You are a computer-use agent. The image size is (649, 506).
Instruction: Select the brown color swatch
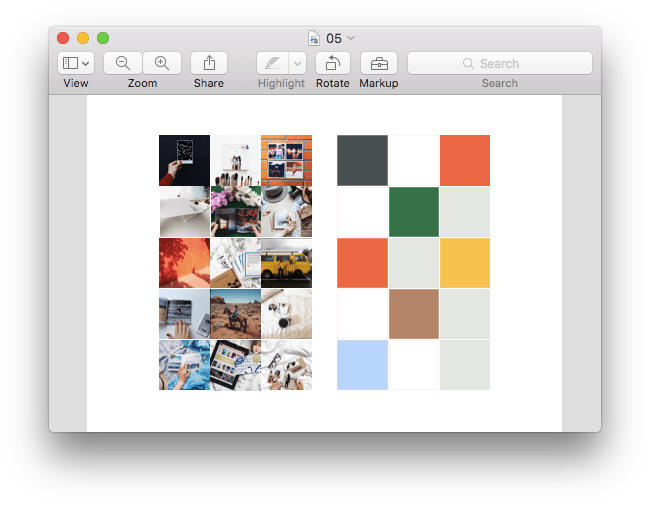pos(413,313)
